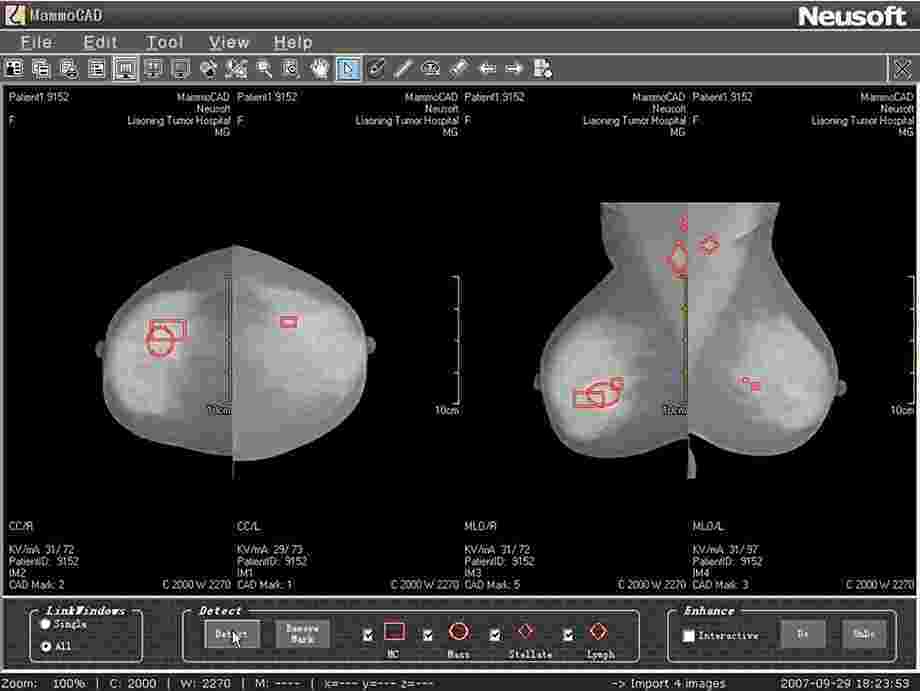Toggle the MC rectangle marker checkbox
The width and height of the screenshot is (920, 691).
pos(368,634)
